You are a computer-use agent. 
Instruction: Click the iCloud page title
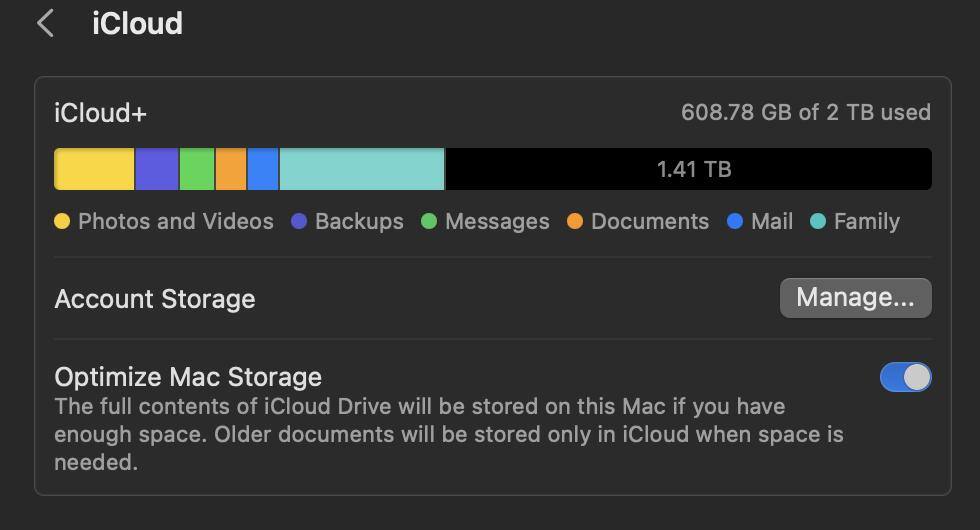tap(137, 24)
